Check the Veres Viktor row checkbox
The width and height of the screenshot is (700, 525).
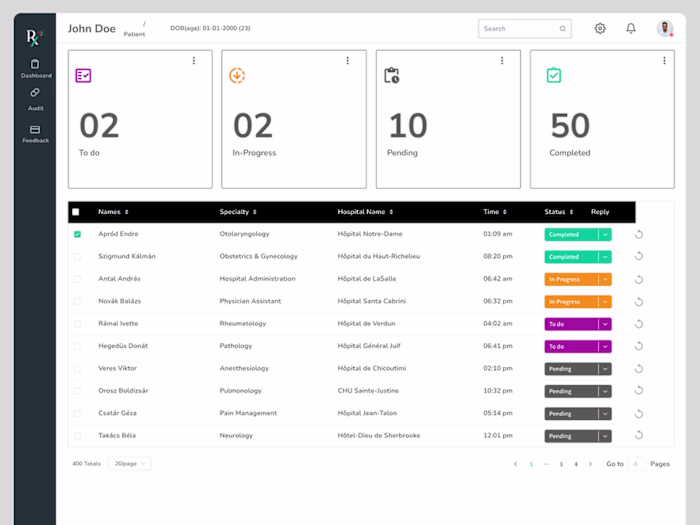(77, 369)
